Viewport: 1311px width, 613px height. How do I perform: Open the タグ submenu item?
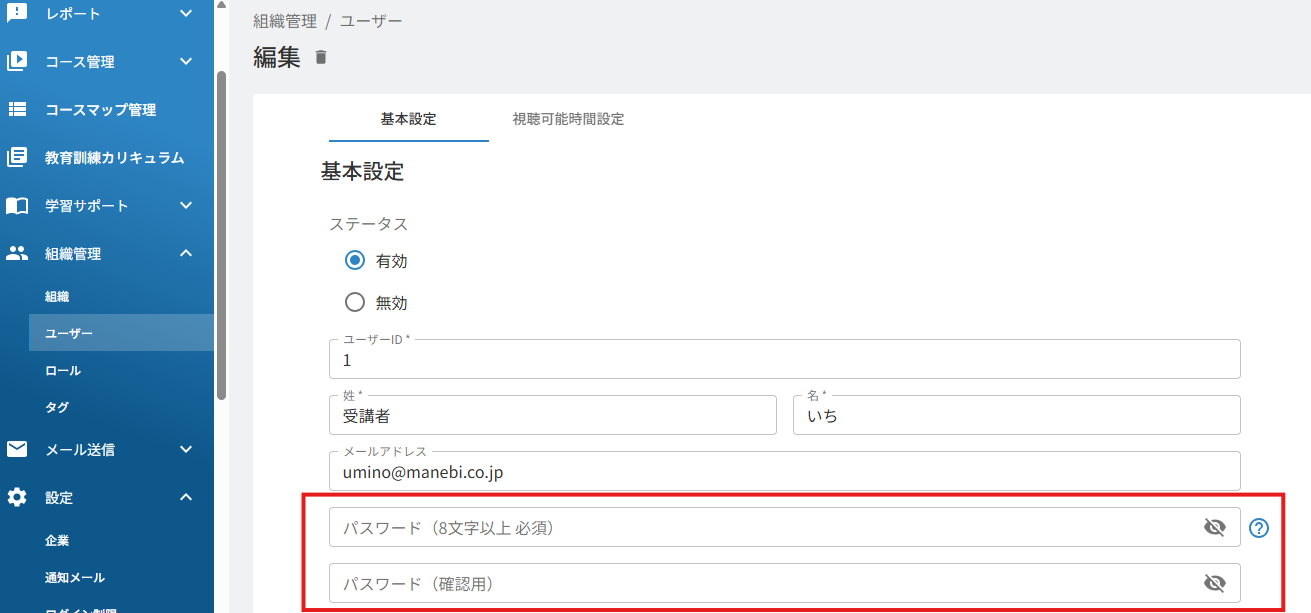(57, 408)
